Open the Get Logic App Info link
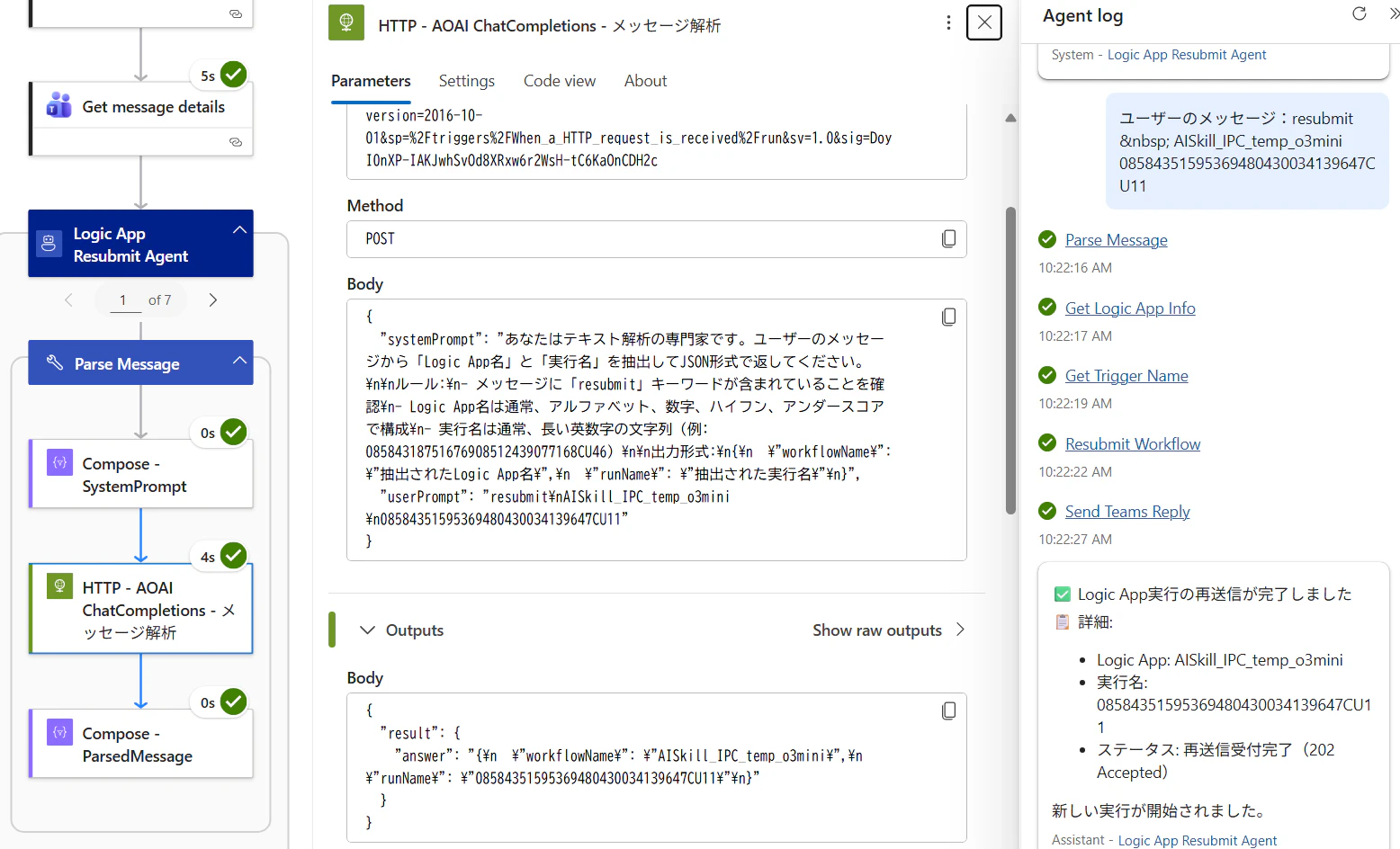 (1130, 308)
